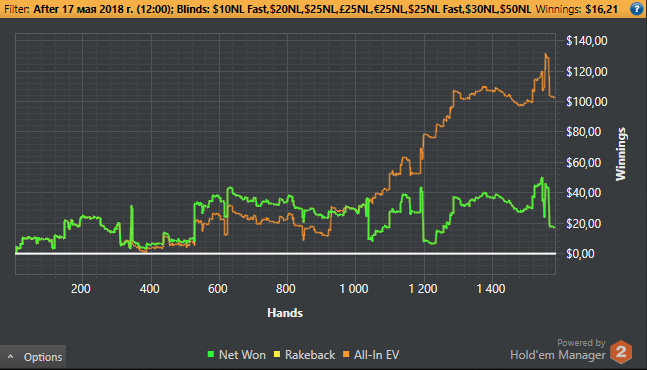Toggle the All-In EV orange legend swatch
The height and width of the screenshot is (370, 647).
pyautogui.click(x=346, y=354)
